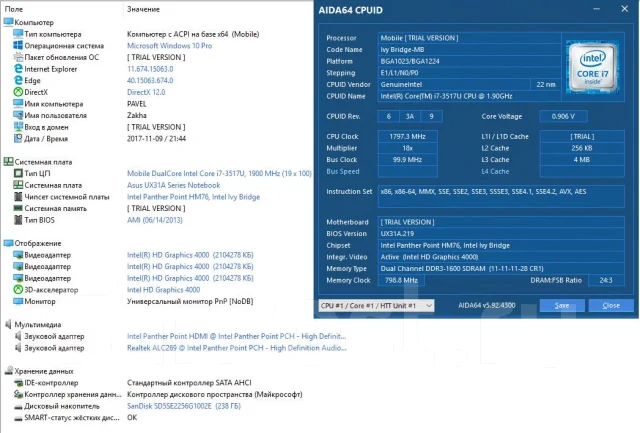Open the Intel HD Graphics 4000 3D-accelerator link
Image resolution: width=640 pixels, height=433 pixels.
click(x=163, y=289)
